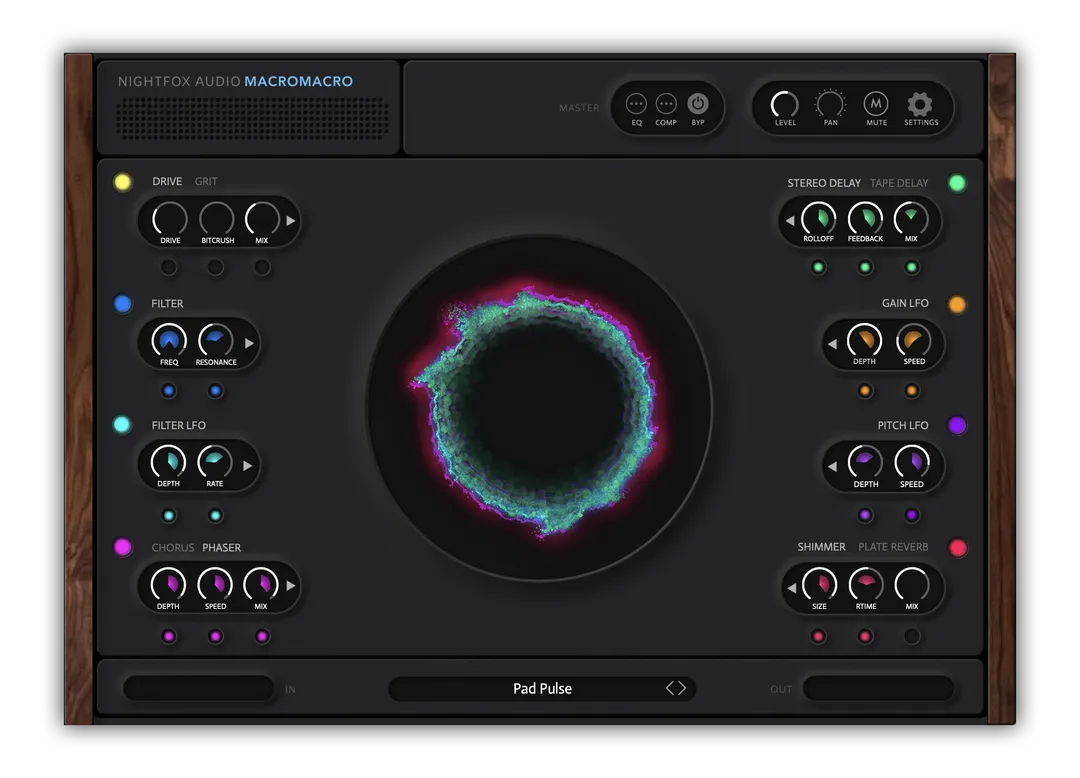Switch to the TAPE DELAY tab
Screen dimensions: 1080x778
point(899,183)
